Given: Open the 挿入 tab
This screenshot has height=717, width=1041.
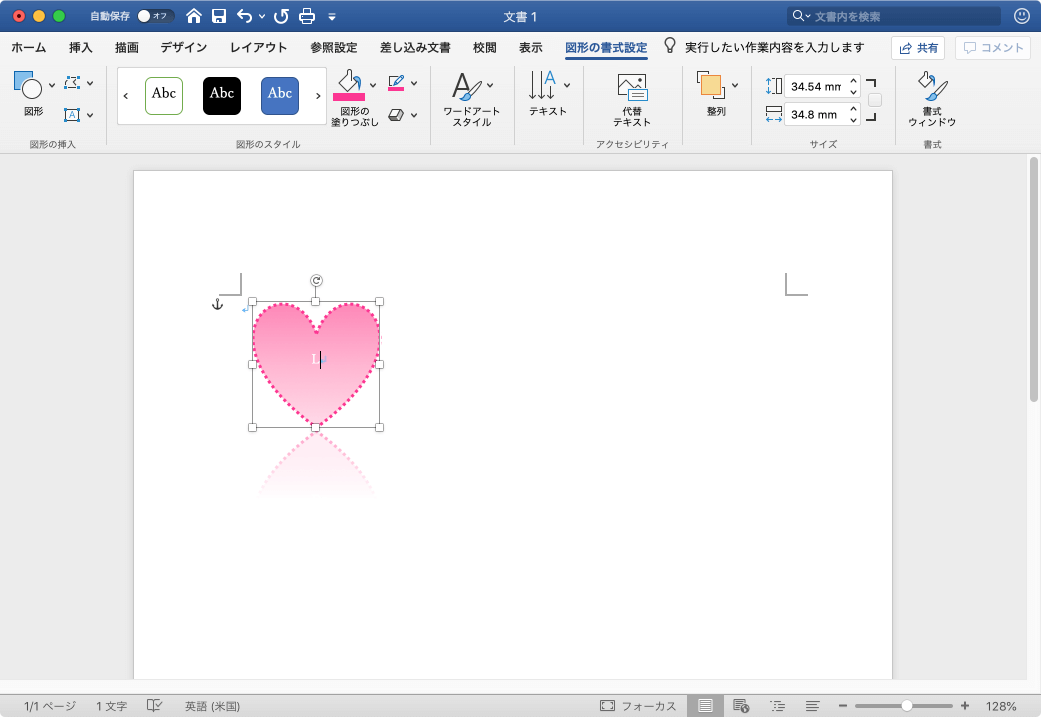Looking at the screenshot, I should pos(80,47).
